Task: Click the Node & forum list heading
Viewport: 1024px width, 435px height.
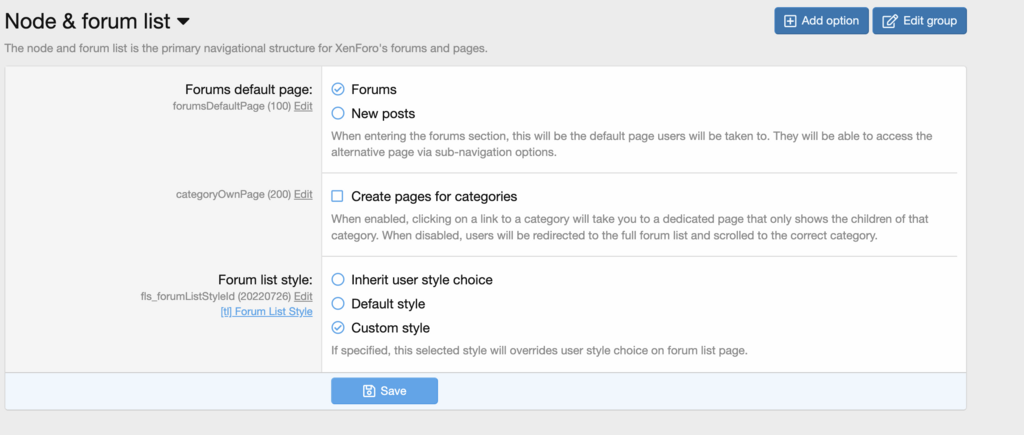Action: [87, 21]
